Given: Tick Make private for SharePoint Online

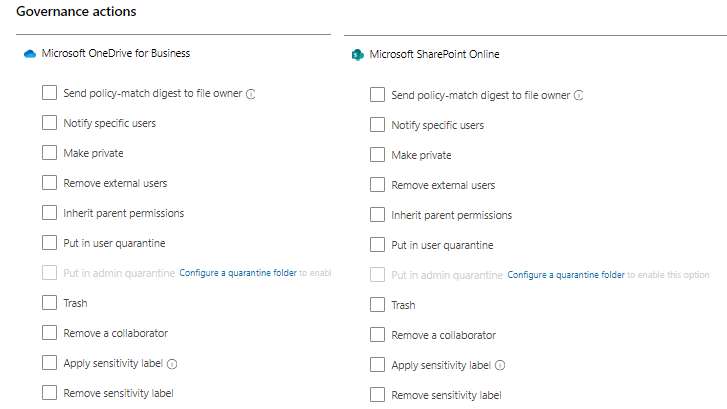Looking at the screenshot, I should pos(377,155).
